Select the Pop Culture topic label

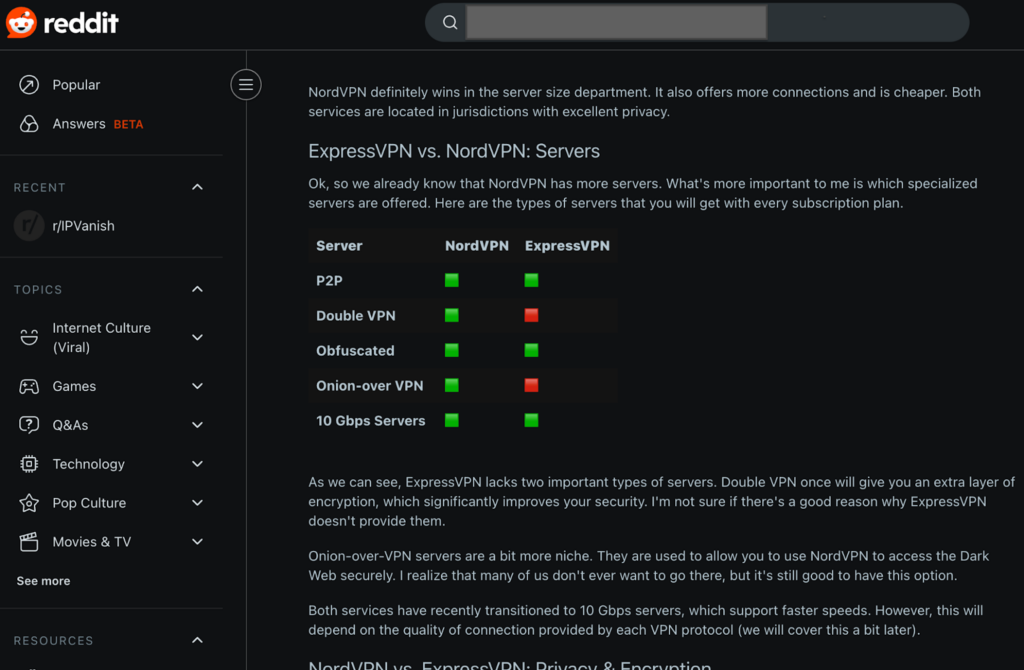tap(89, 503)
